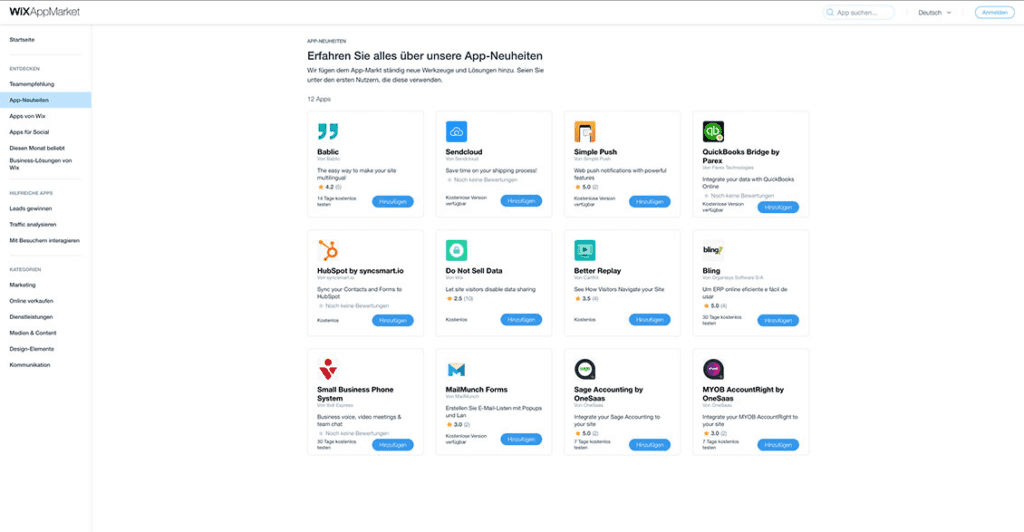Click the HubSpot by syncsmart.io title

click(360, 271)
